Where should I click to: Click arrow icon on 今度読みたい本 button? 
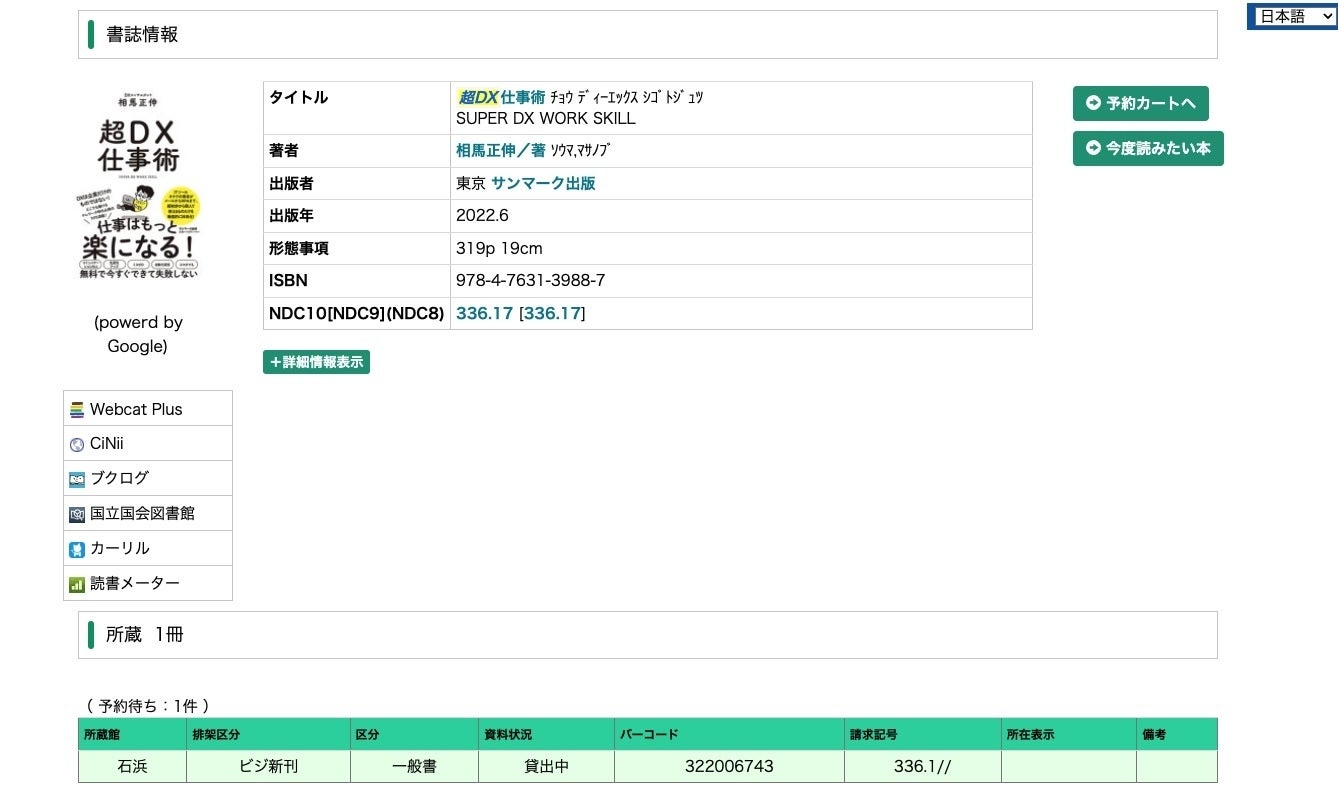1093,148
